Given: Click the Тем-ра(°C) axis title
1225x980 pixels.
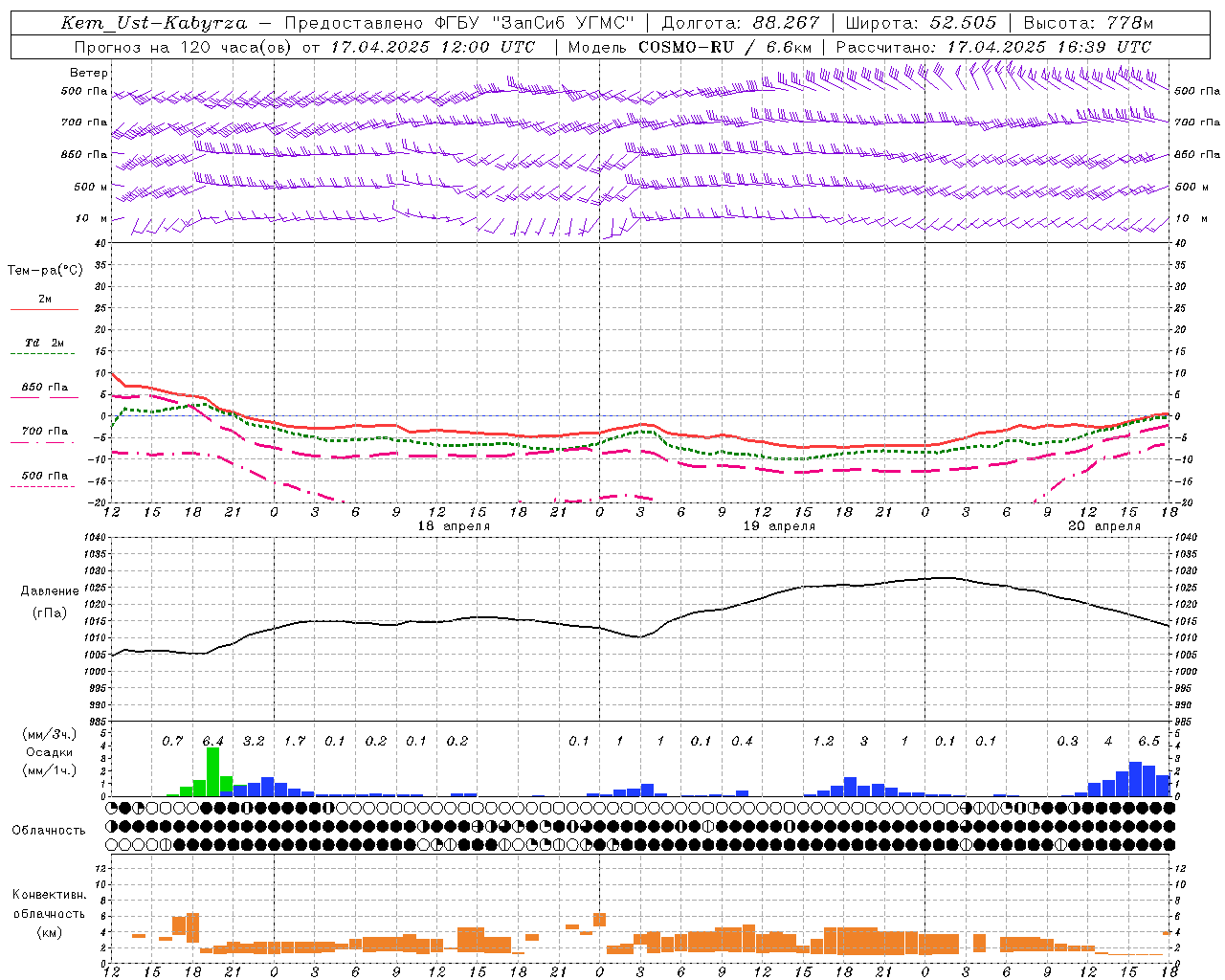Looking at the screenshot, I should coord(45,271).
